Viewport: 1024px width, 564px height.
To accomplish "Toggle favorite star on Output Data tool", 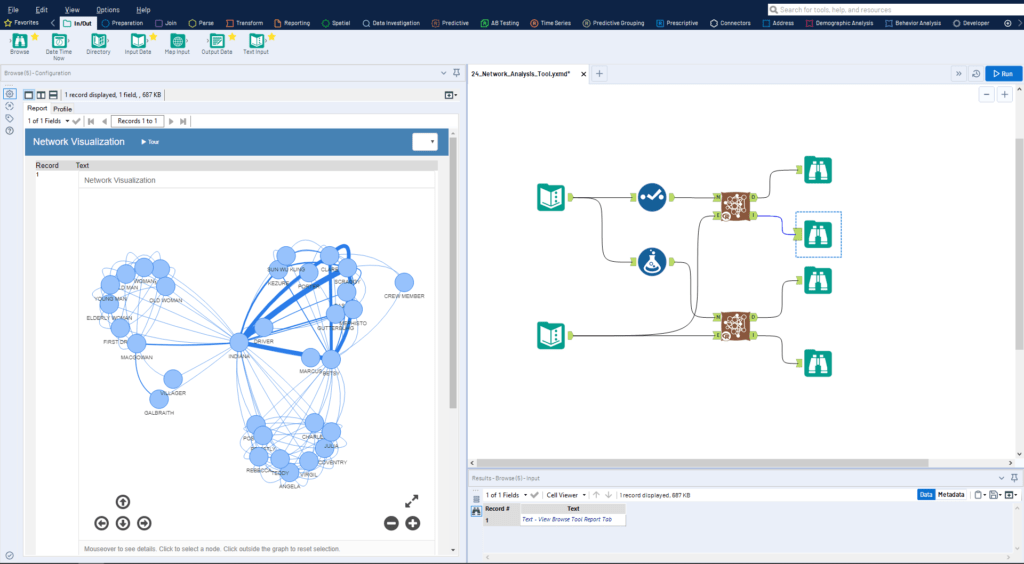I will pos(233,36).
